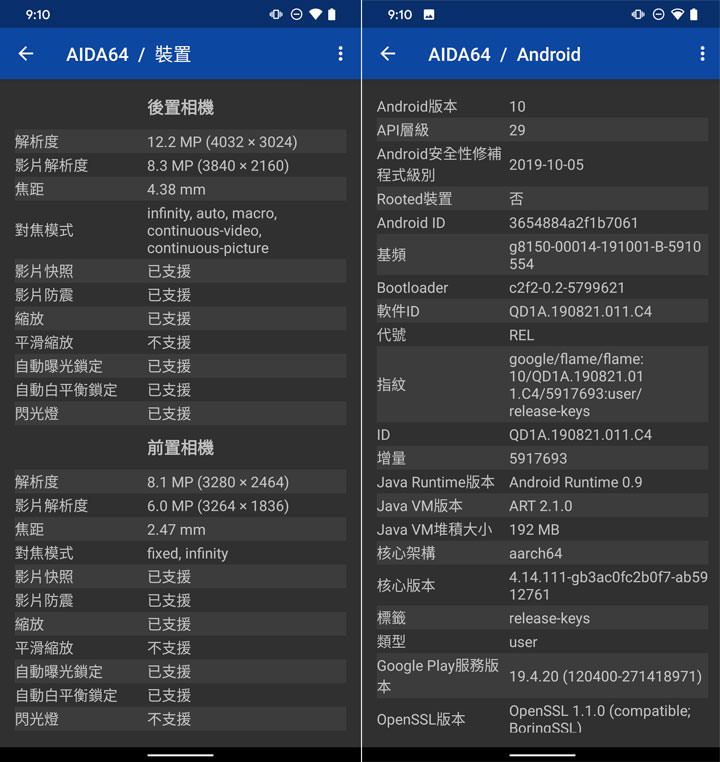This screenshot has width=720, height=762.
Task: Tap do-not-disturb icon in right status bar
Action: point(658,15)
